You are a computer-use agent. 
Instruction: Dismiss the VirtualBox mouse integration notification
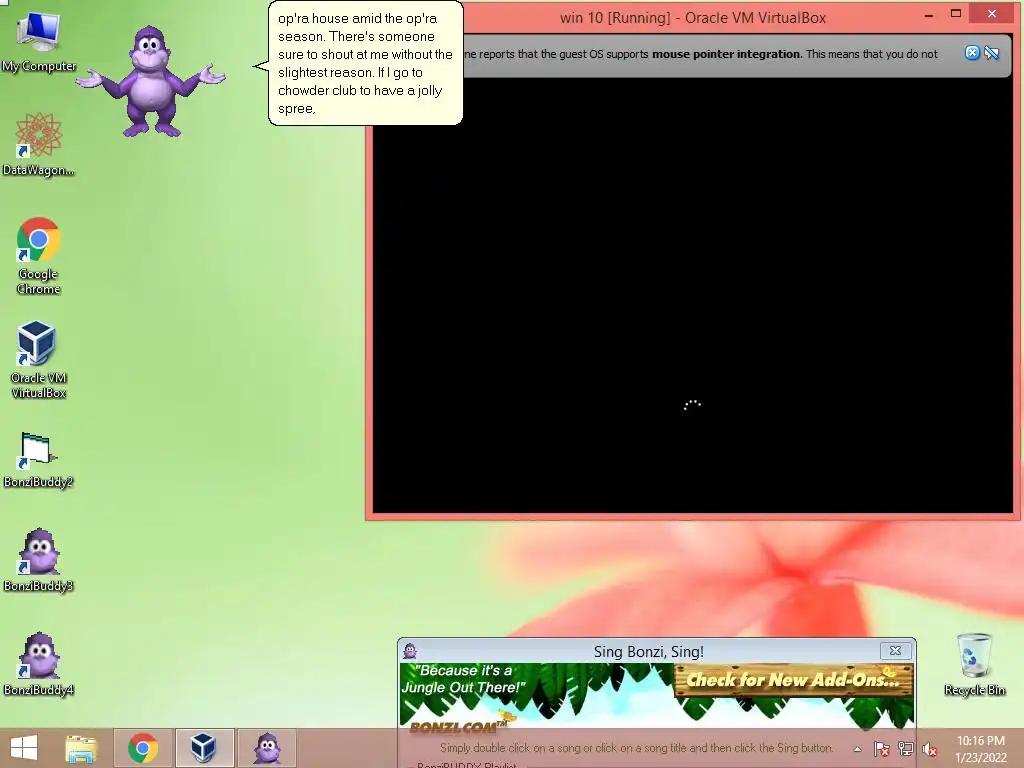point(972,53)
